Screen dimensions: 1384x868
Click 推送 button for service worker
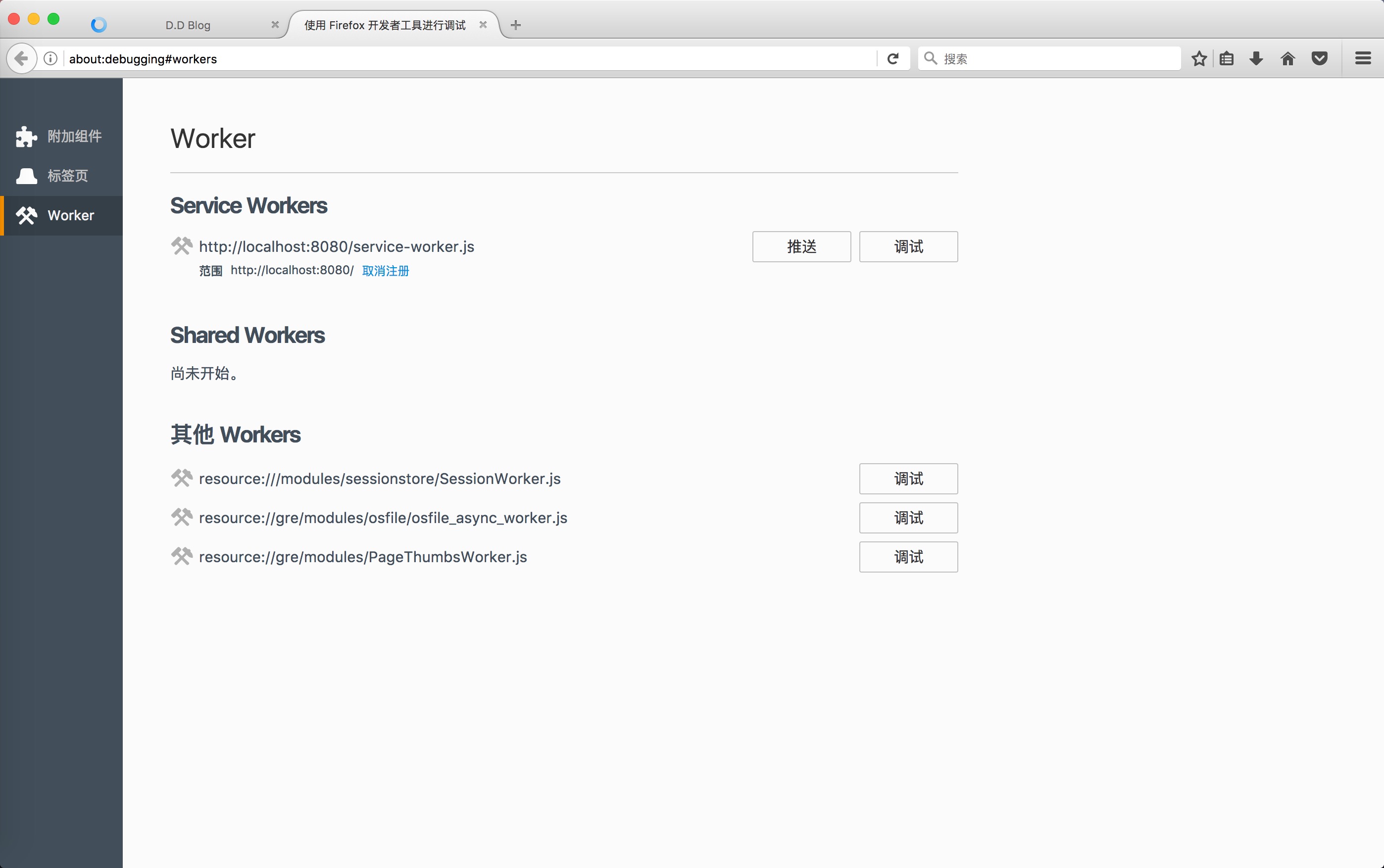(801, 247)
